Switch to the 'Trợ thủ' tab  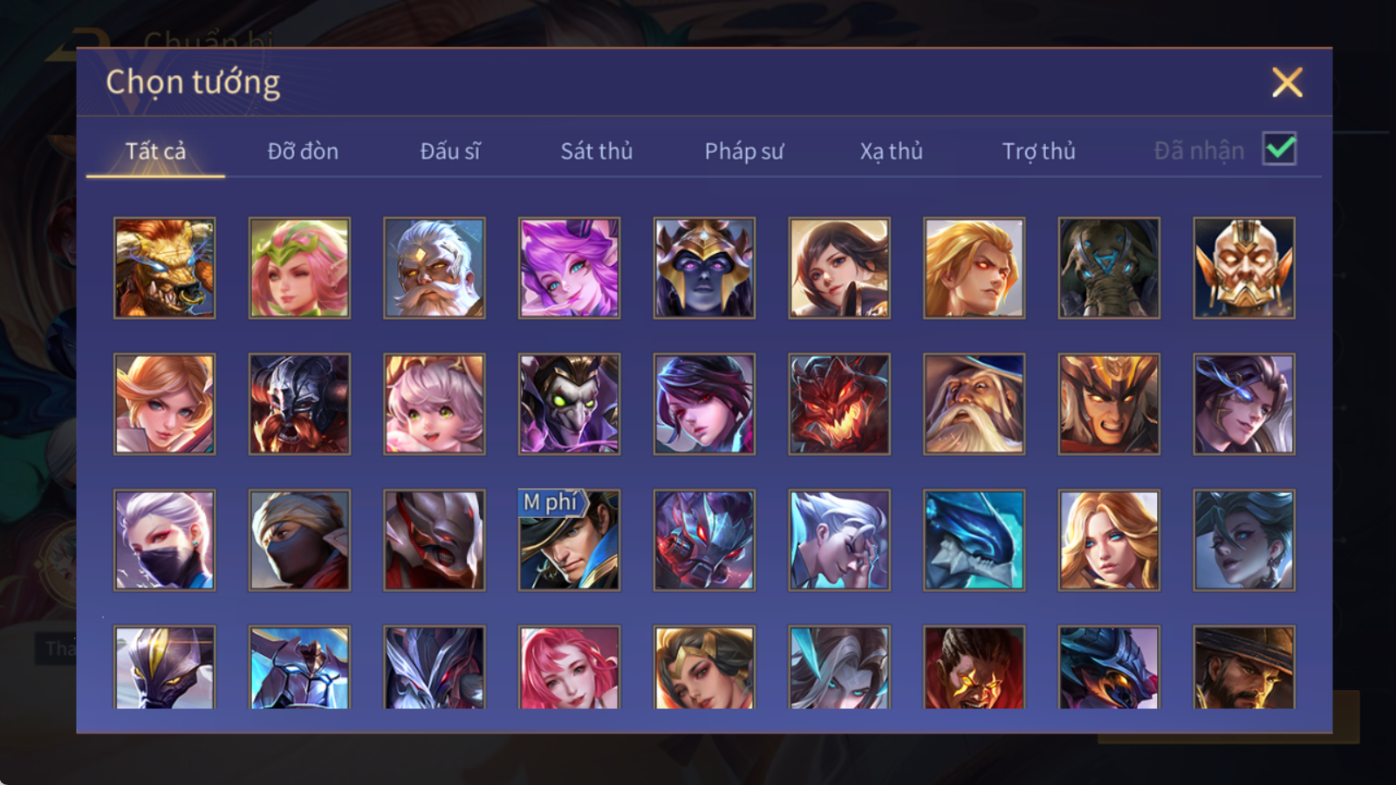1038,151
